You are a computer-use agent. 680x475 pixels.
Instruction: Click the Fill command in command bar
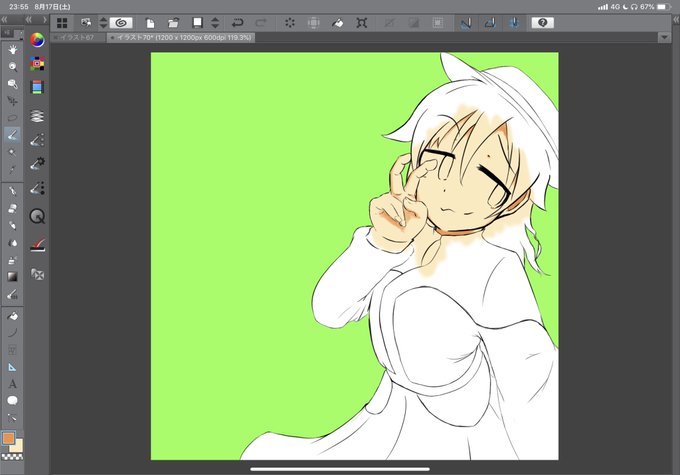(337, 23)
